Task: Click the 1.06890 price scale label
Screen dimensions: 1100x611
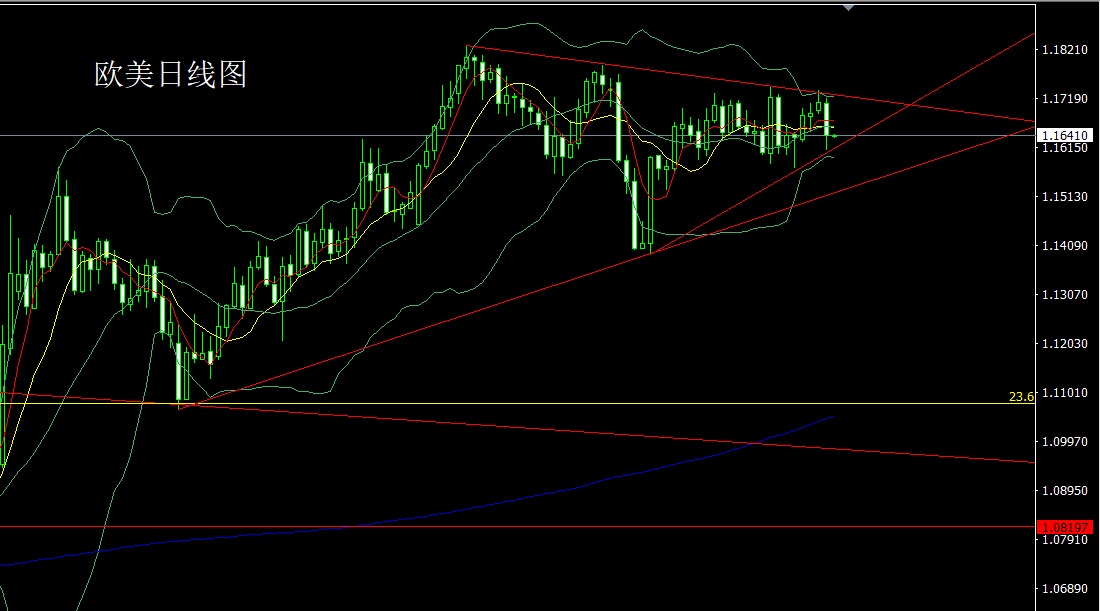Action: (x=1065, y=589)
